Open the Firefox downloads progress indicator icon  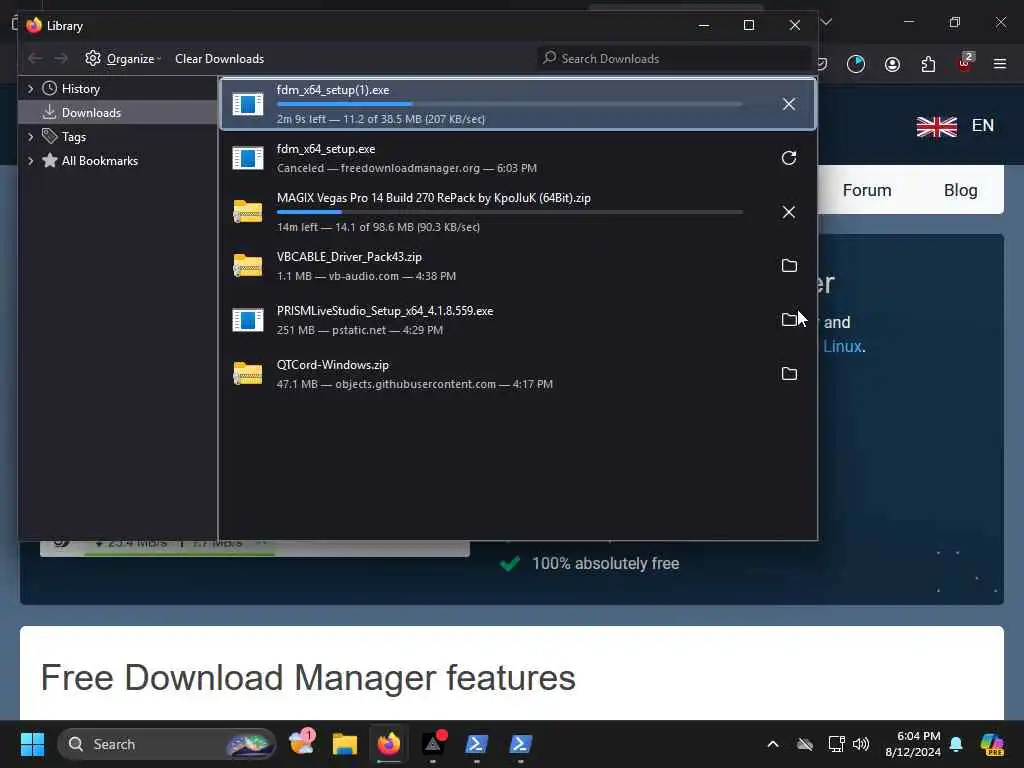pos(856,64)
